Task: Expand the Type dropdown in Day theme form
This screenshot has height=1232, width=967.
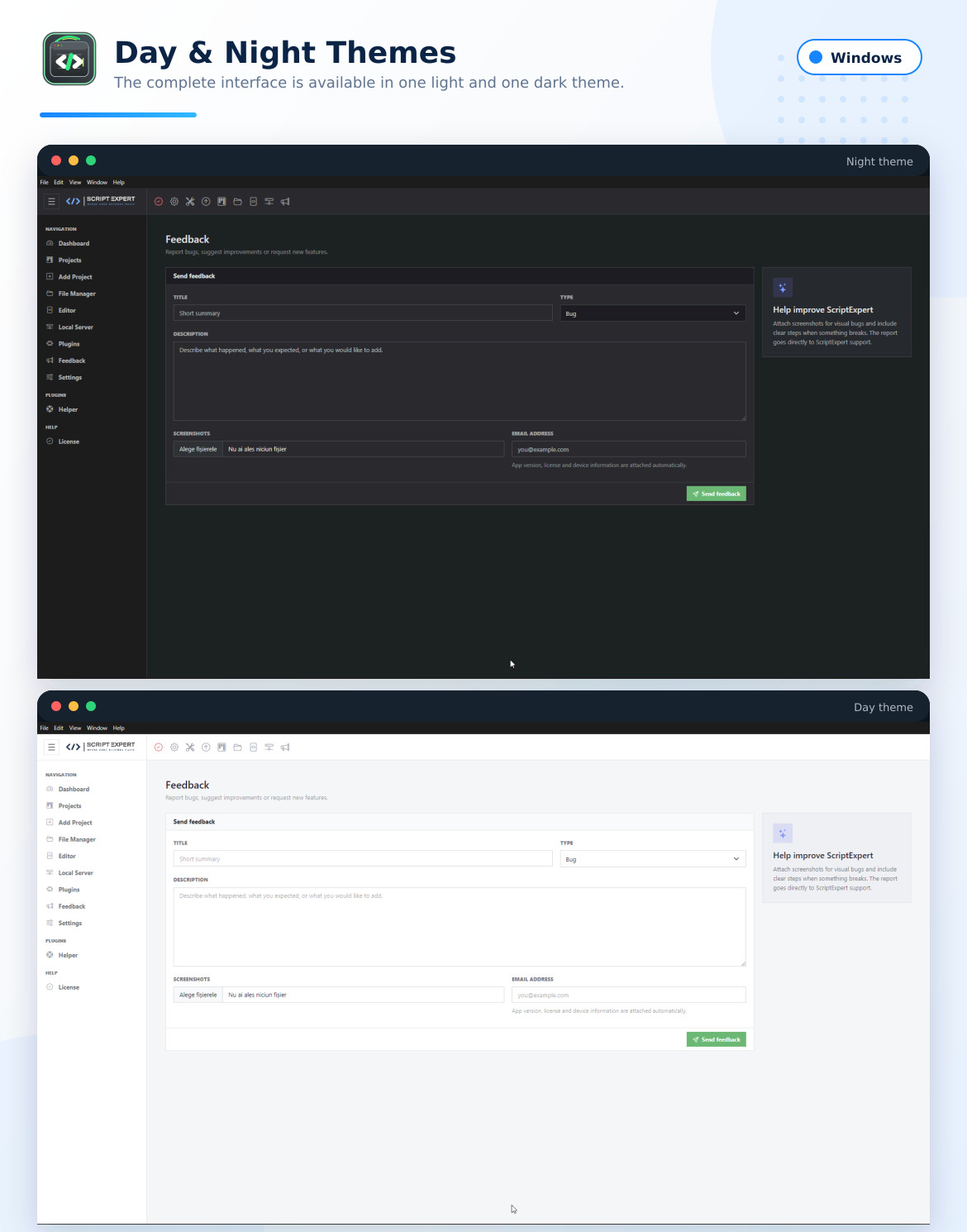Action: point(653,859)
